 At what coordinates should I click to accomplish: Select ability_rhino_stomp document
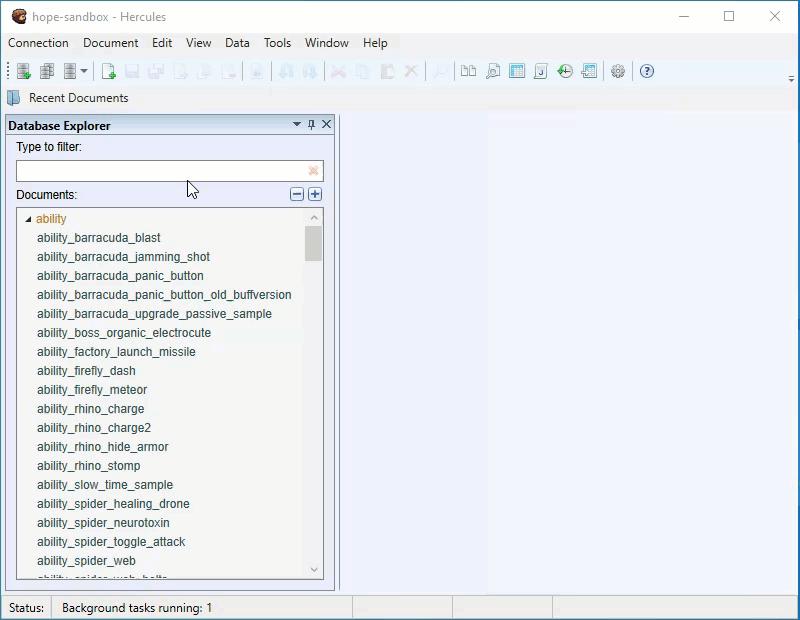pos(88,465)
